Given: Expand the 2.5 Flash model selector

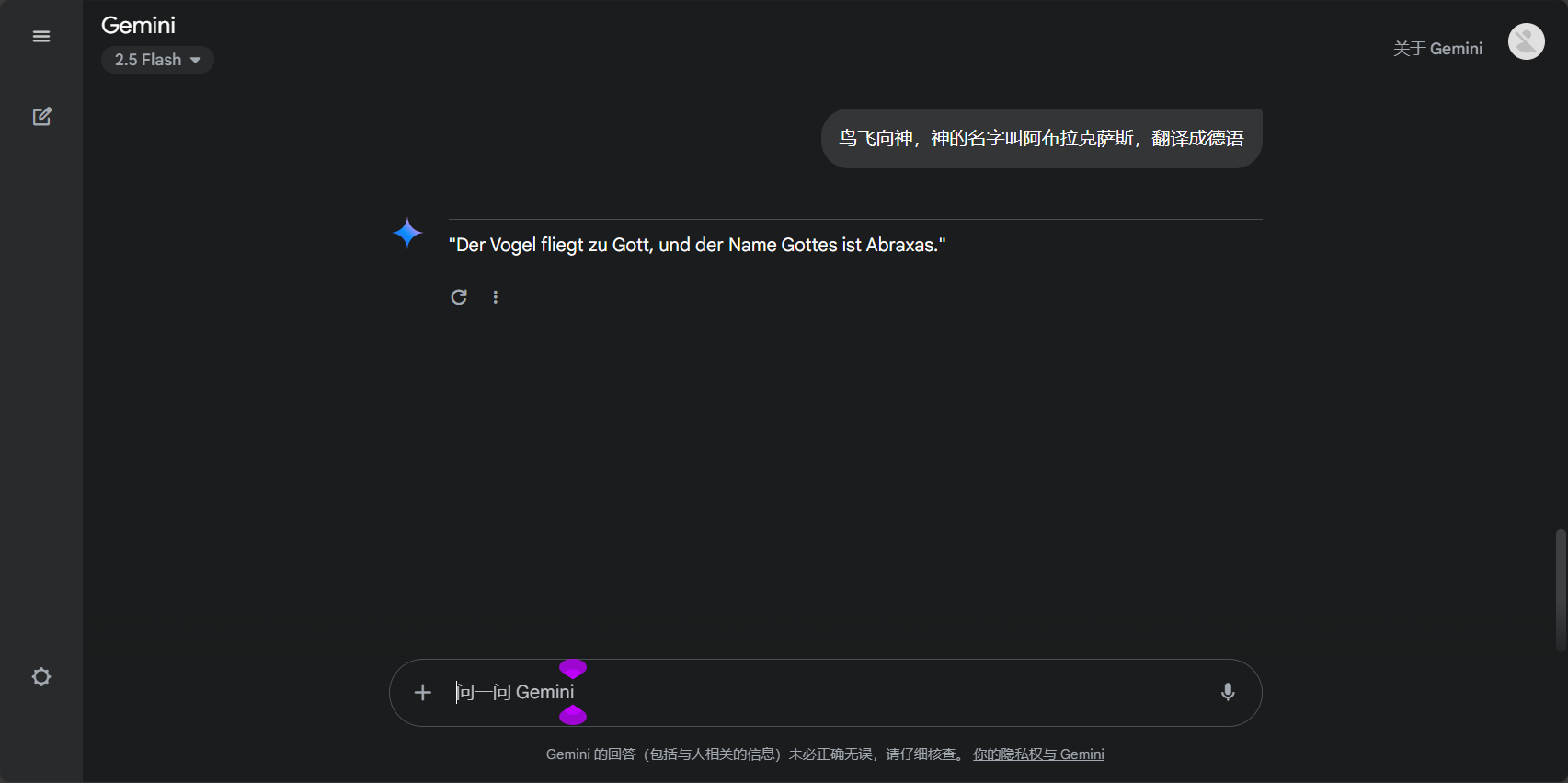Looking at the screenshot, I should [x=157, y=60].
